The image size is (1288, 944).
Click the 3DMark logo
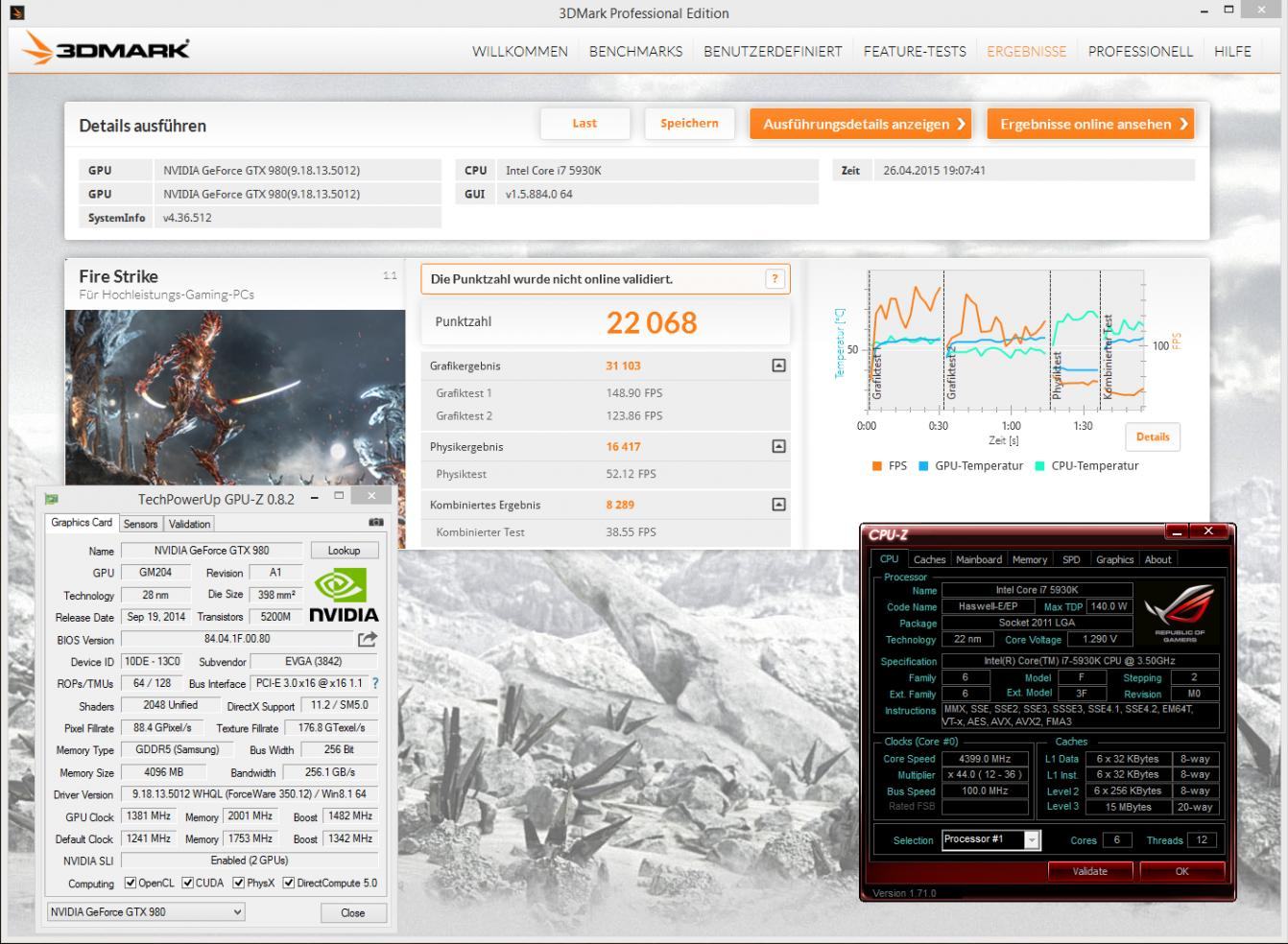[106, 49]
